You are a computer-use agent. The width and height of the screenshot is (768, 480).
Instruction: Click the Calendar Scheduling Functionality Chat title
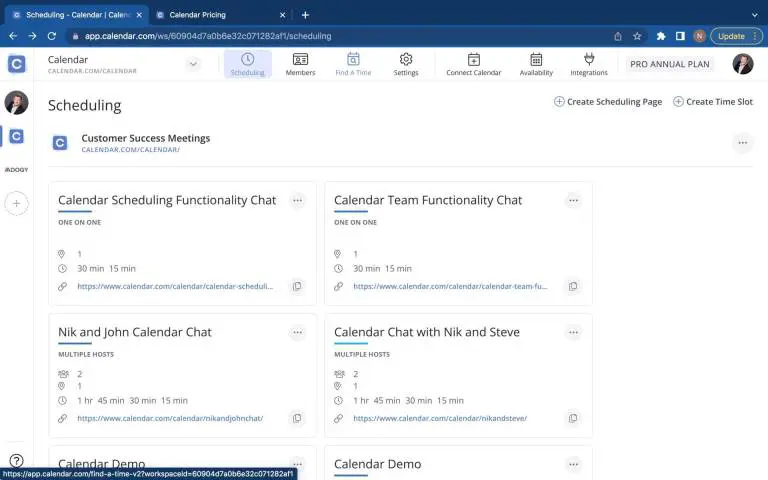pyautogui.click(x=167, y=200)
